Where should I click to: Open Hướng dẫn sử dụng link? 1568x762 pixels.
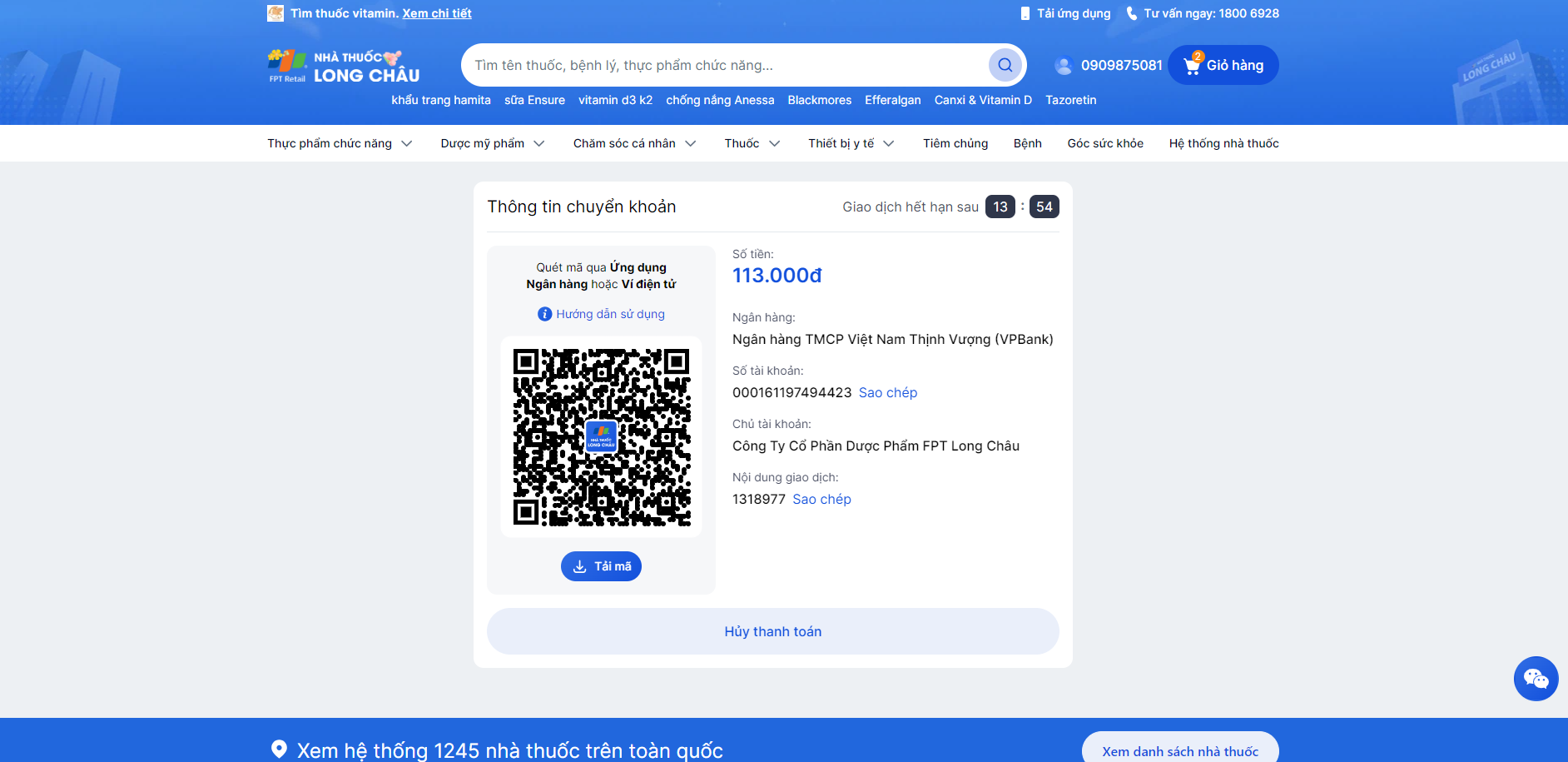(x=610, y=314)
